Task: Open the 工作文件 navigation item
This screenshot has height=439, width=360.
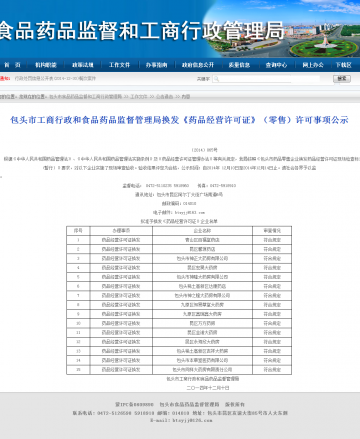Action: [119, 65]
